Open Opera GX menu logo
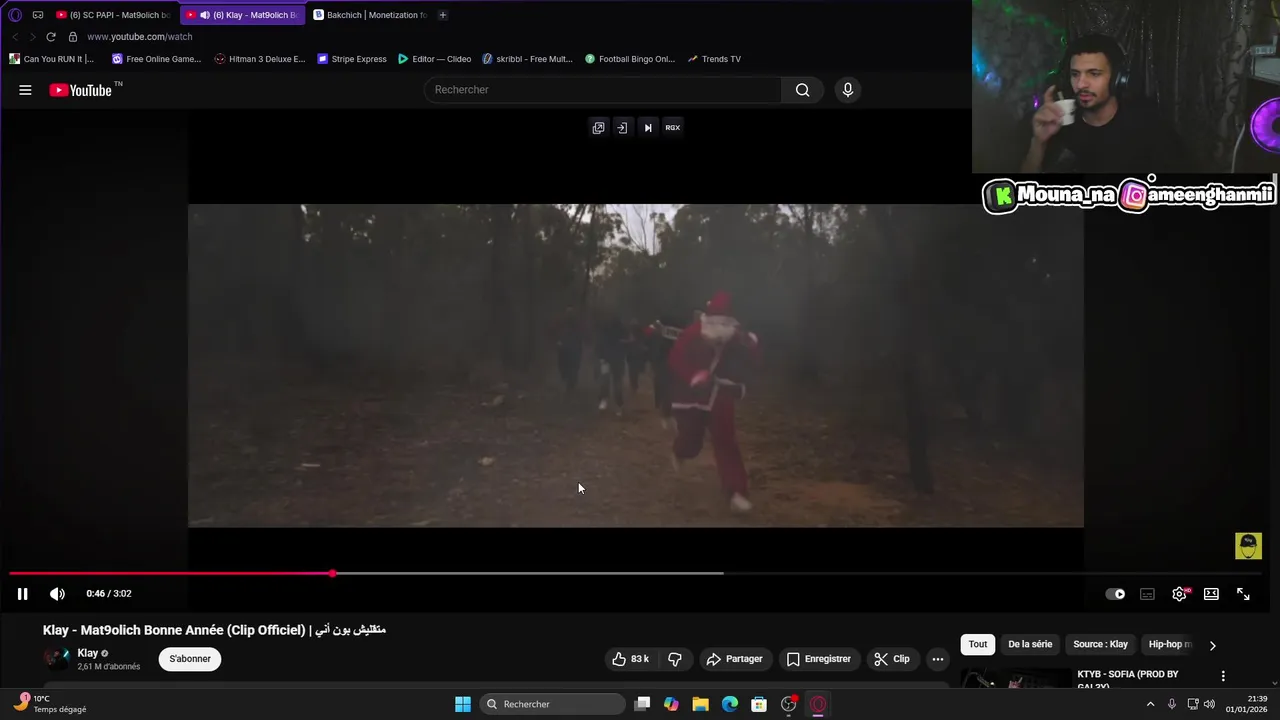 15,15
